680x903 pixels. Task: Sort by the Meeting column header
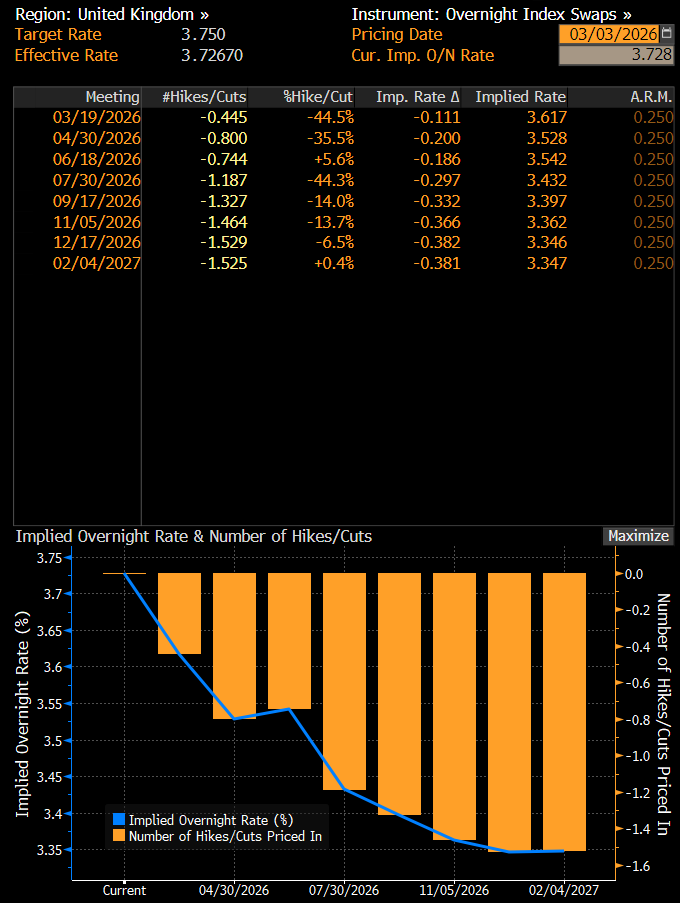coord(112,97)
